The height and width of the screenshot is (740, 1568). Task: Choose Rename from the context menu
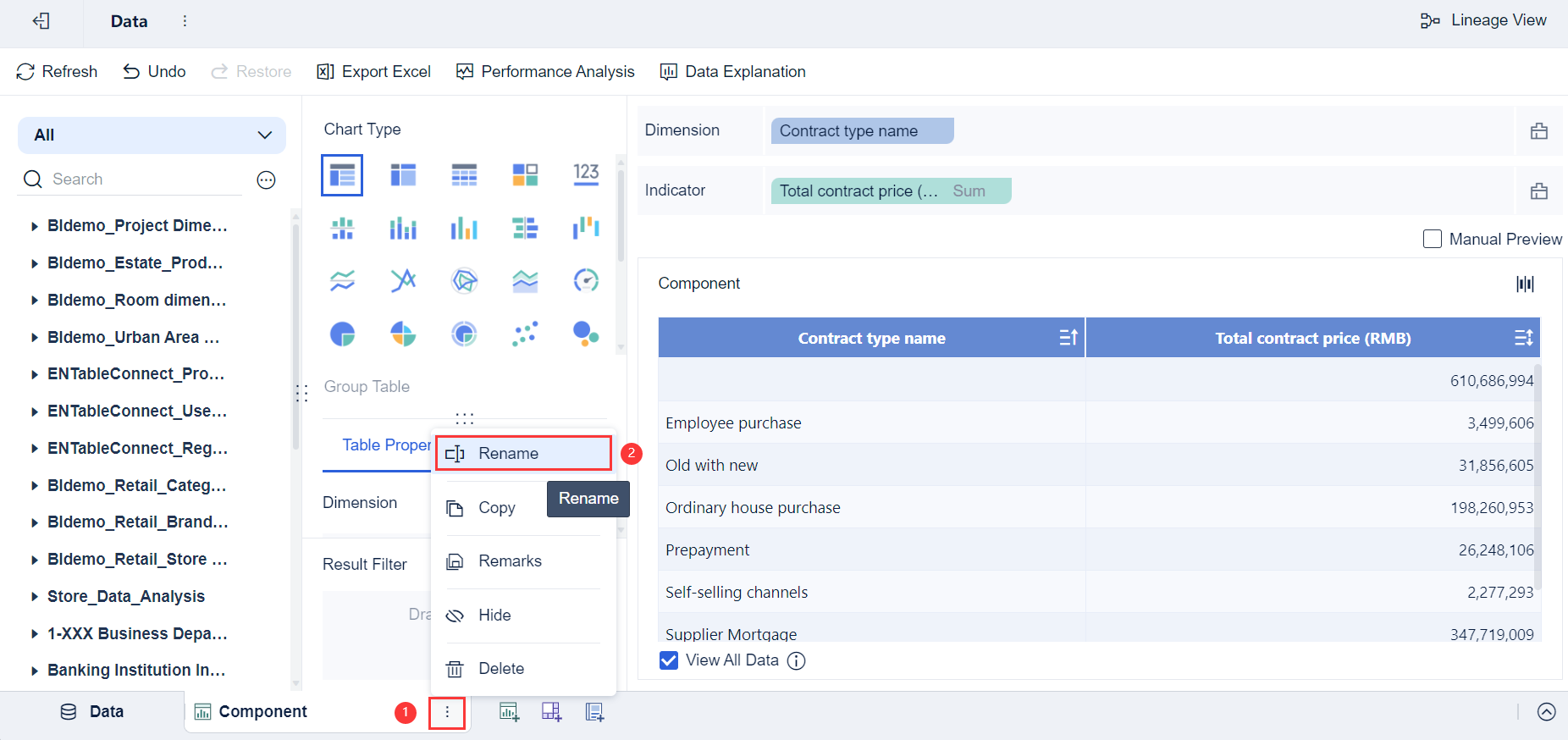(523, 453)
